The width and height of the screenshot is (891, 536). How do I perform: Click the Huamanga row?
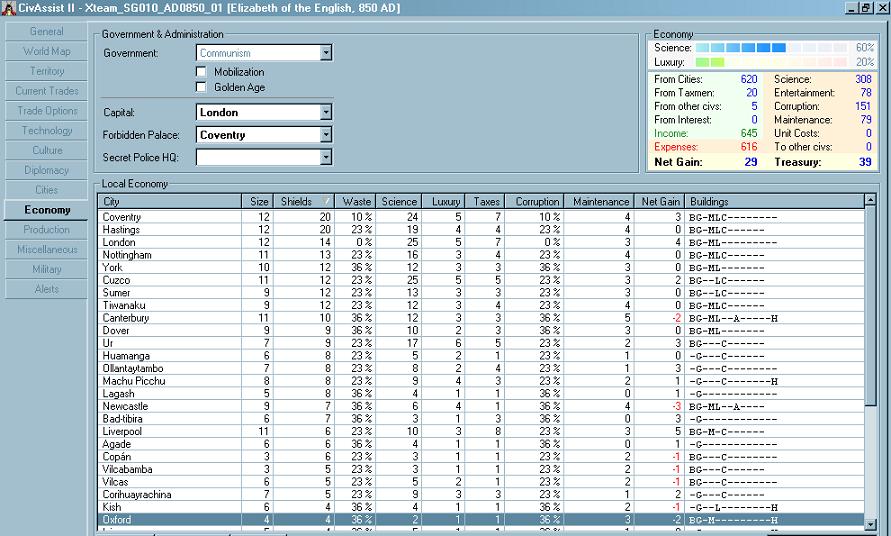point(481,356)
